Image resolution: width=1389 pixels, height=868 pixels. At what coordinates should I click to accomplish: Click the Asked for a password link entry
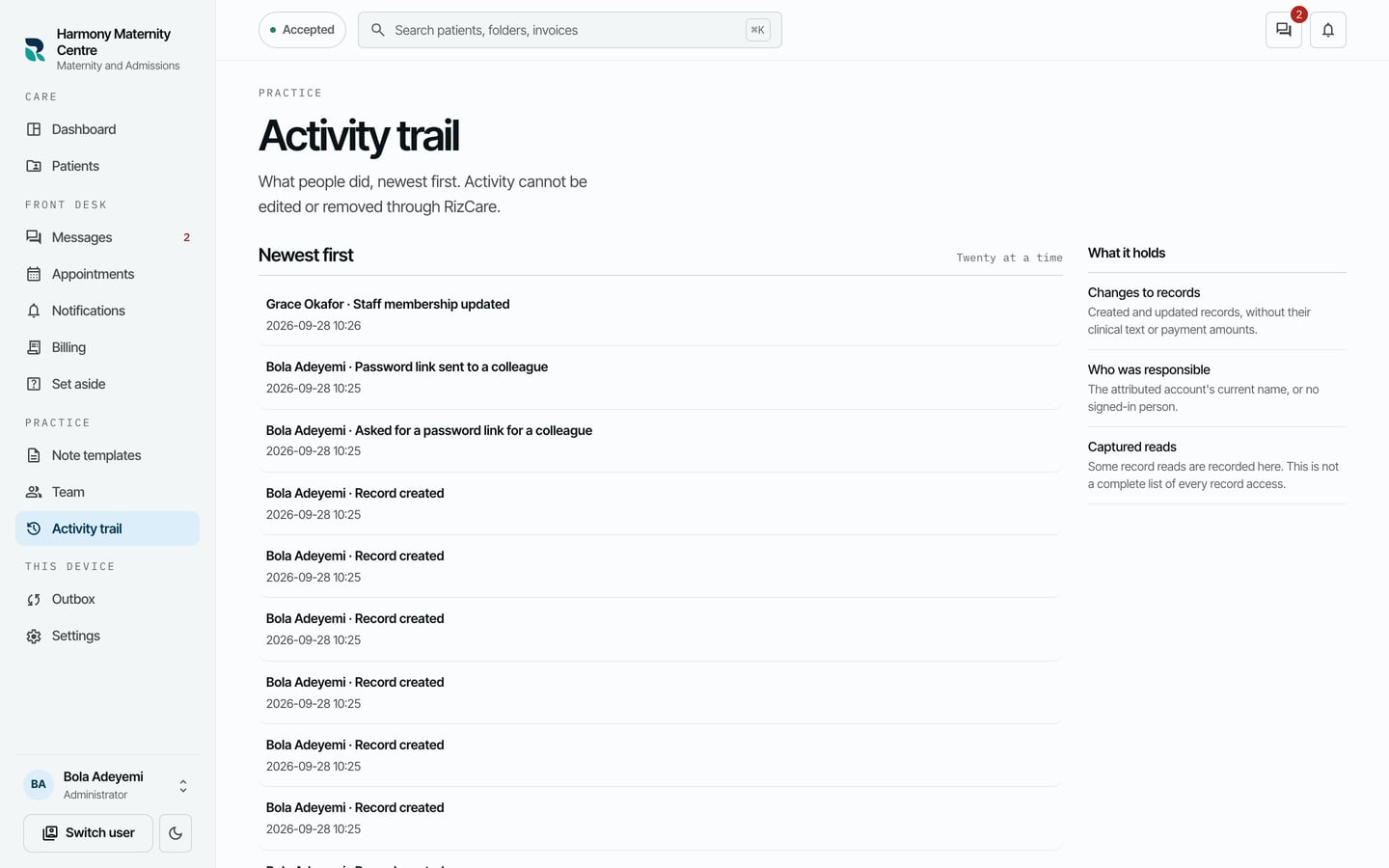point(660,440)
